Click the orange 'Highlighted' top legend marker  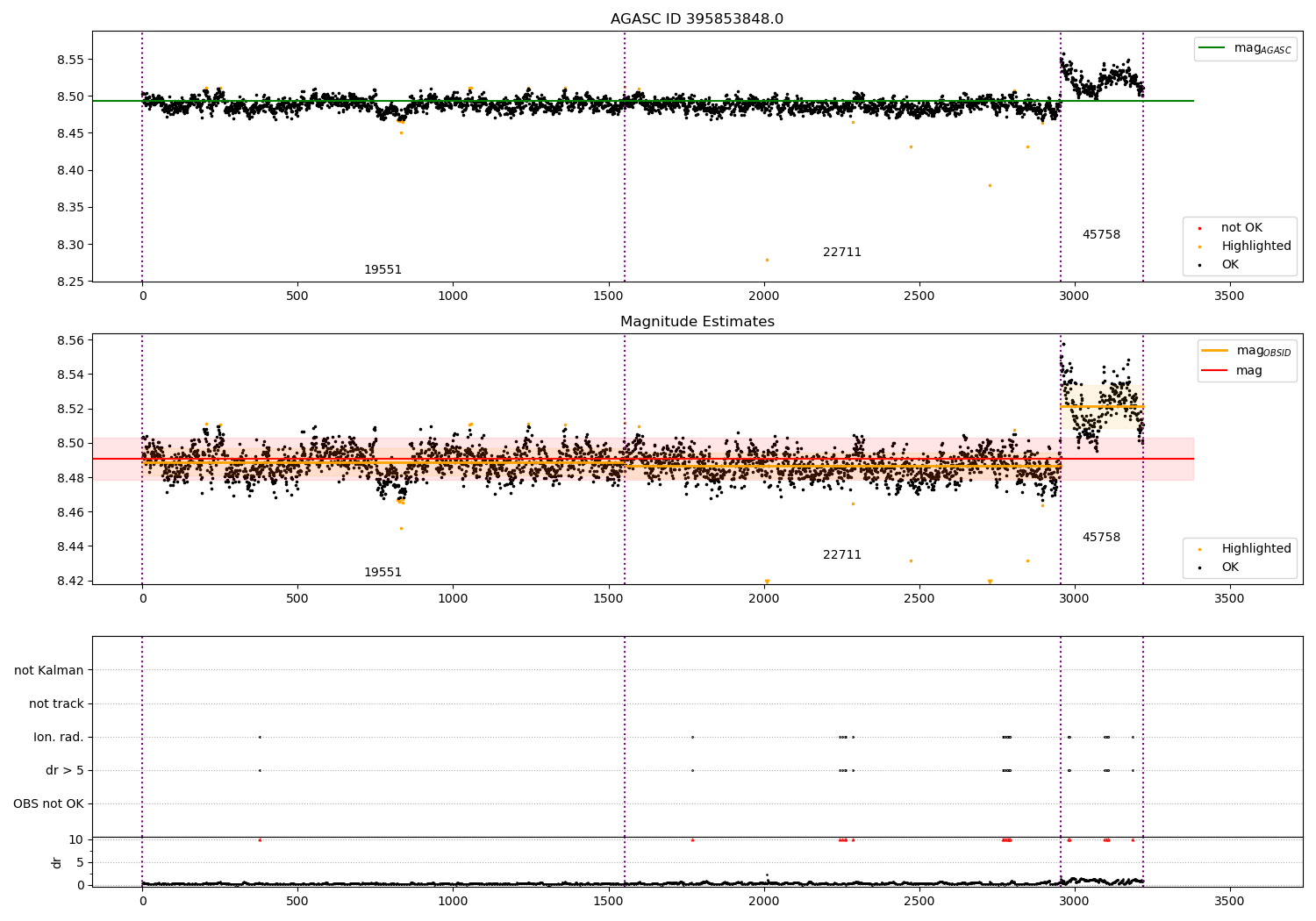1199,246
